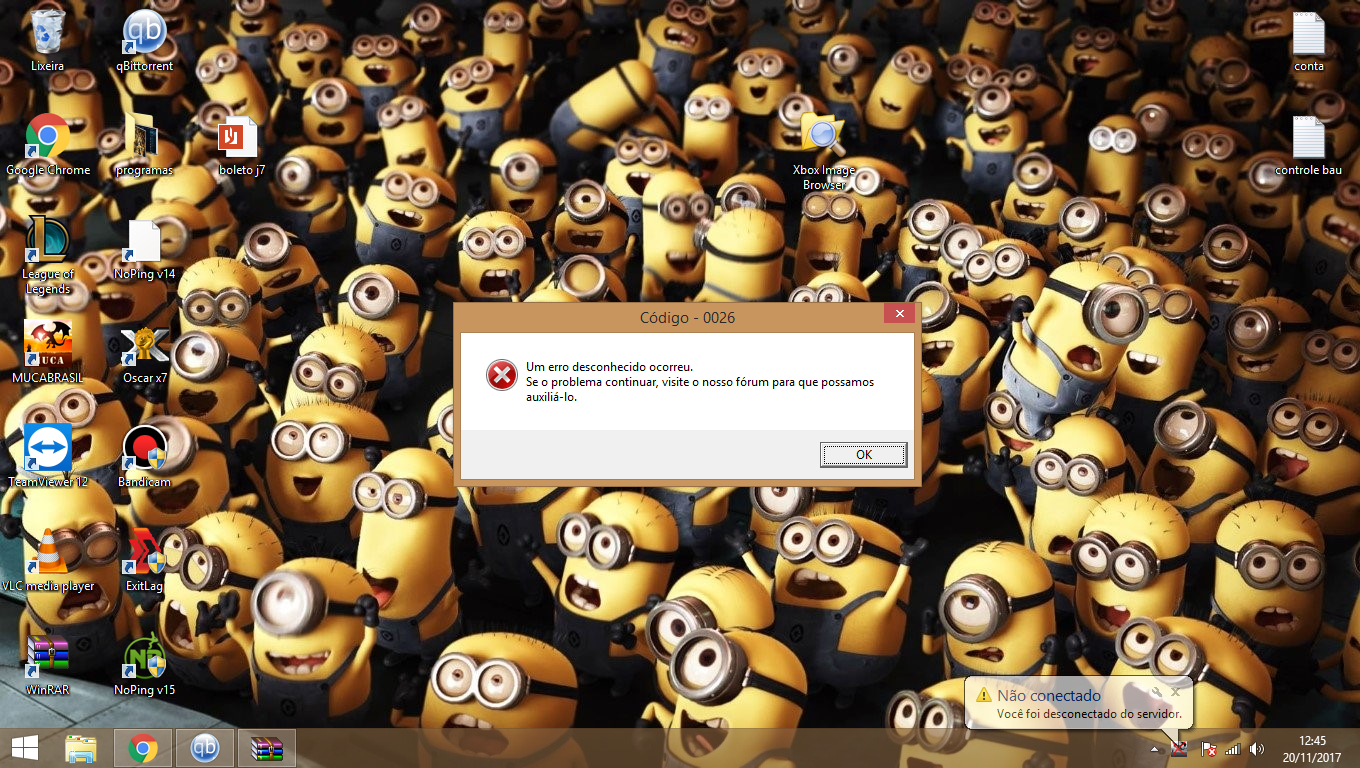The image size is (1360, 768).
Task: Select the controle bau text file
Action: point(1308,138)
